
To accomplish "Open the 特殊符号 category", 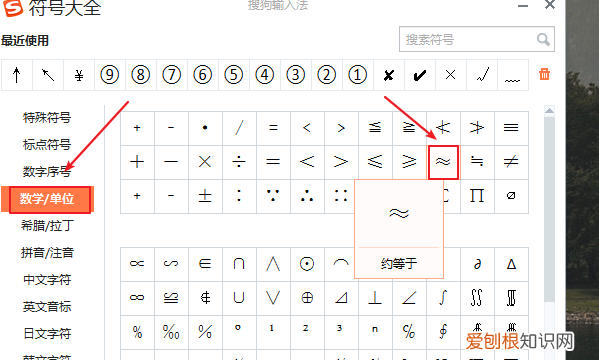I will (x=47, y=118).
